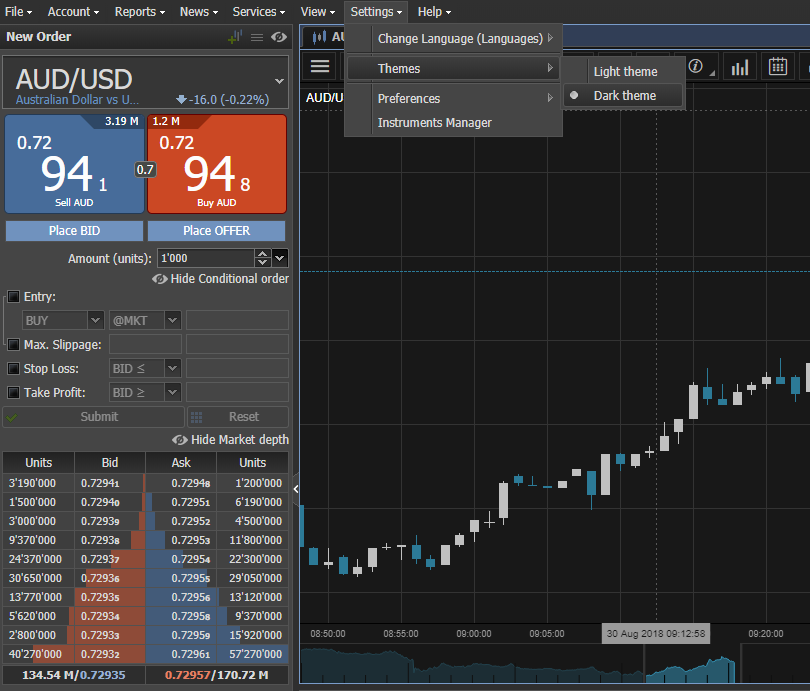Click the info icon in chart toolbar
810x691 pixels.
point(696,67)
